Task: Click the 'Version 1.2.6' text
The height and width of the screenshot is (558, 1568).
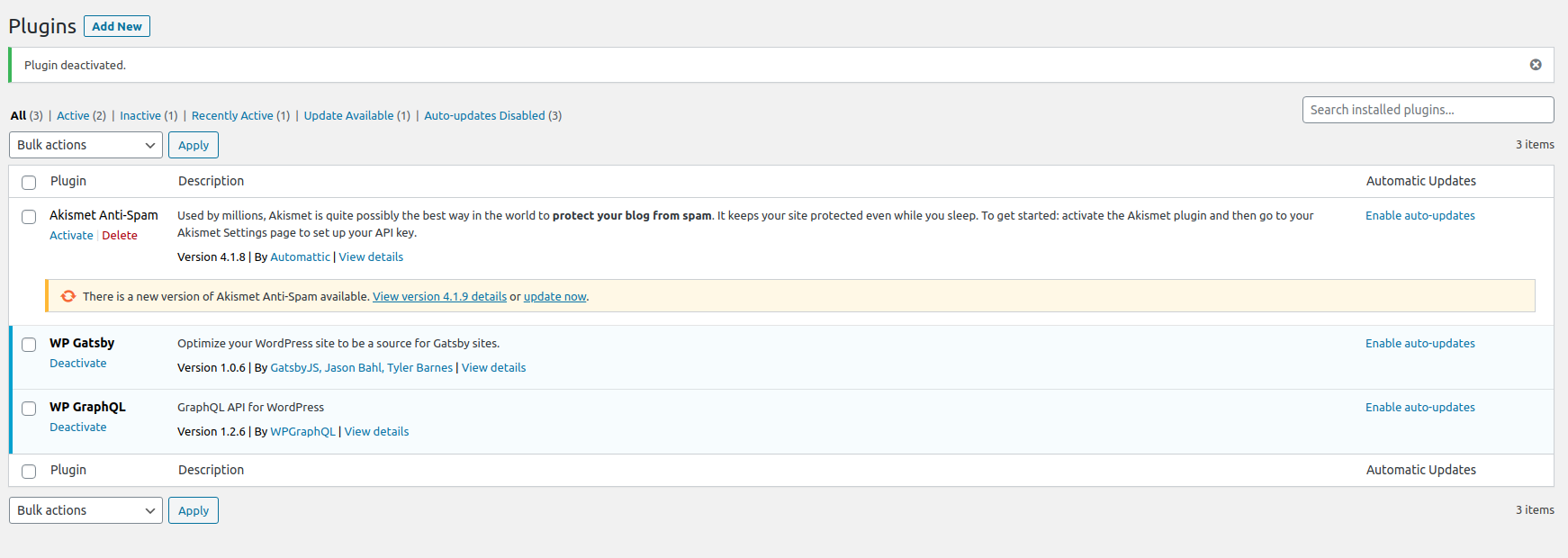Action: pos(212,431)
